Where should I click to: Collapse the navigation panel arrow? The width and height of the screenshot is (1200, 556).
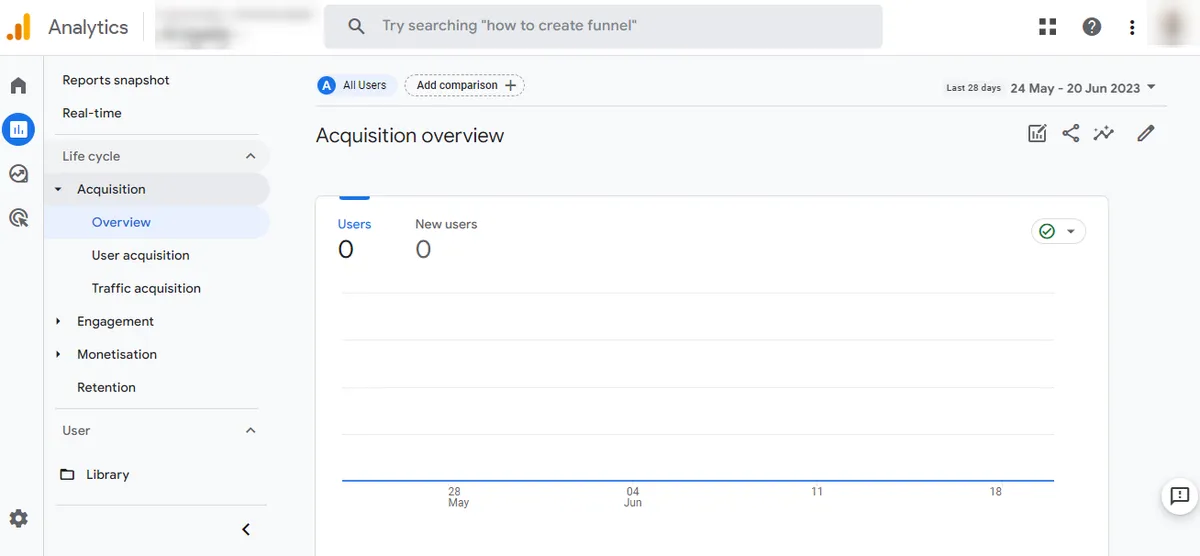pyautogui.click(x=246, y=529)
